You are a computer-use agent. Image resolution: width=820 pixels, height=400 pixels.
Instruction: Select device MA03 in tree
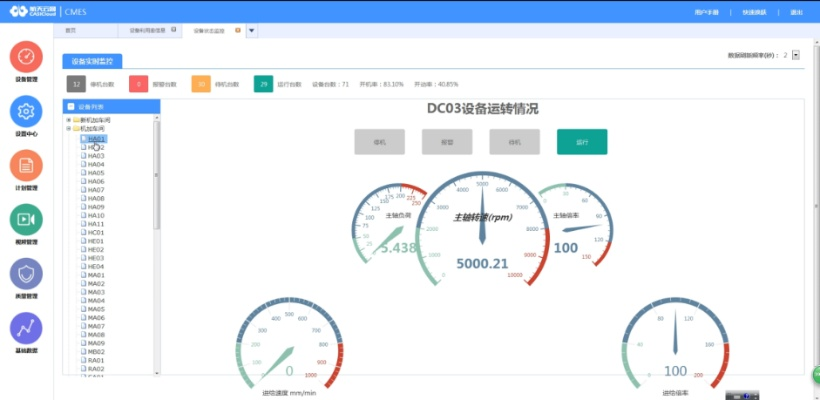pyautogui.click(x=96, y=292)
